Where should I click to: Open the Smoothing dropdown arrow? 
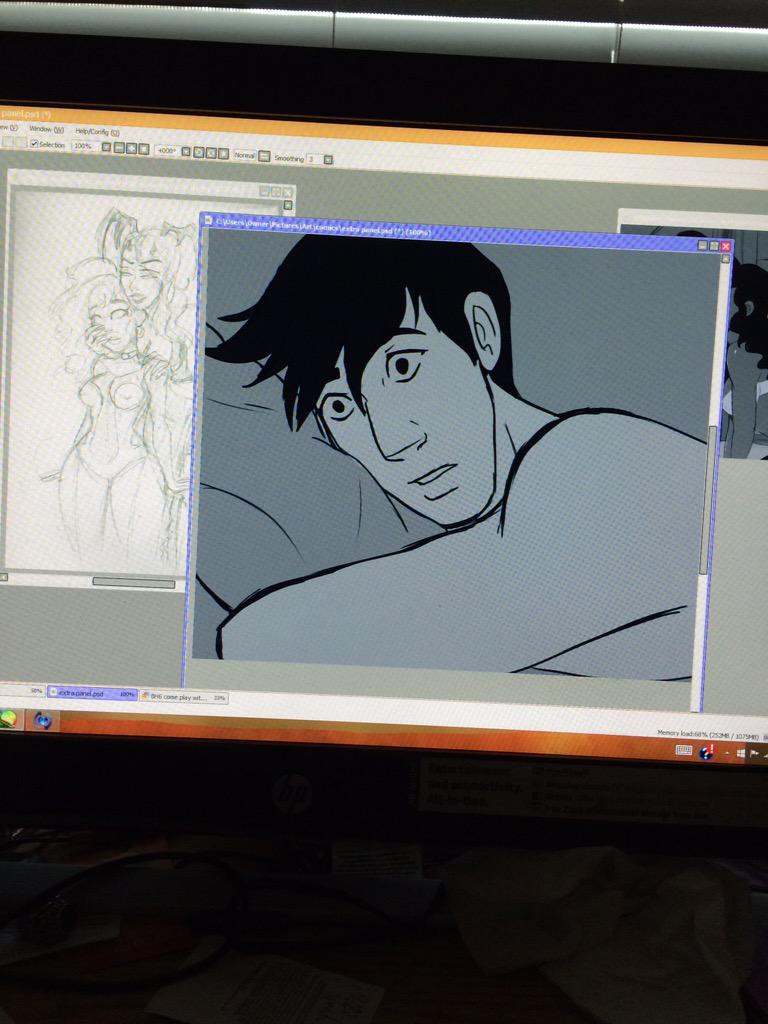click(328, 160)
